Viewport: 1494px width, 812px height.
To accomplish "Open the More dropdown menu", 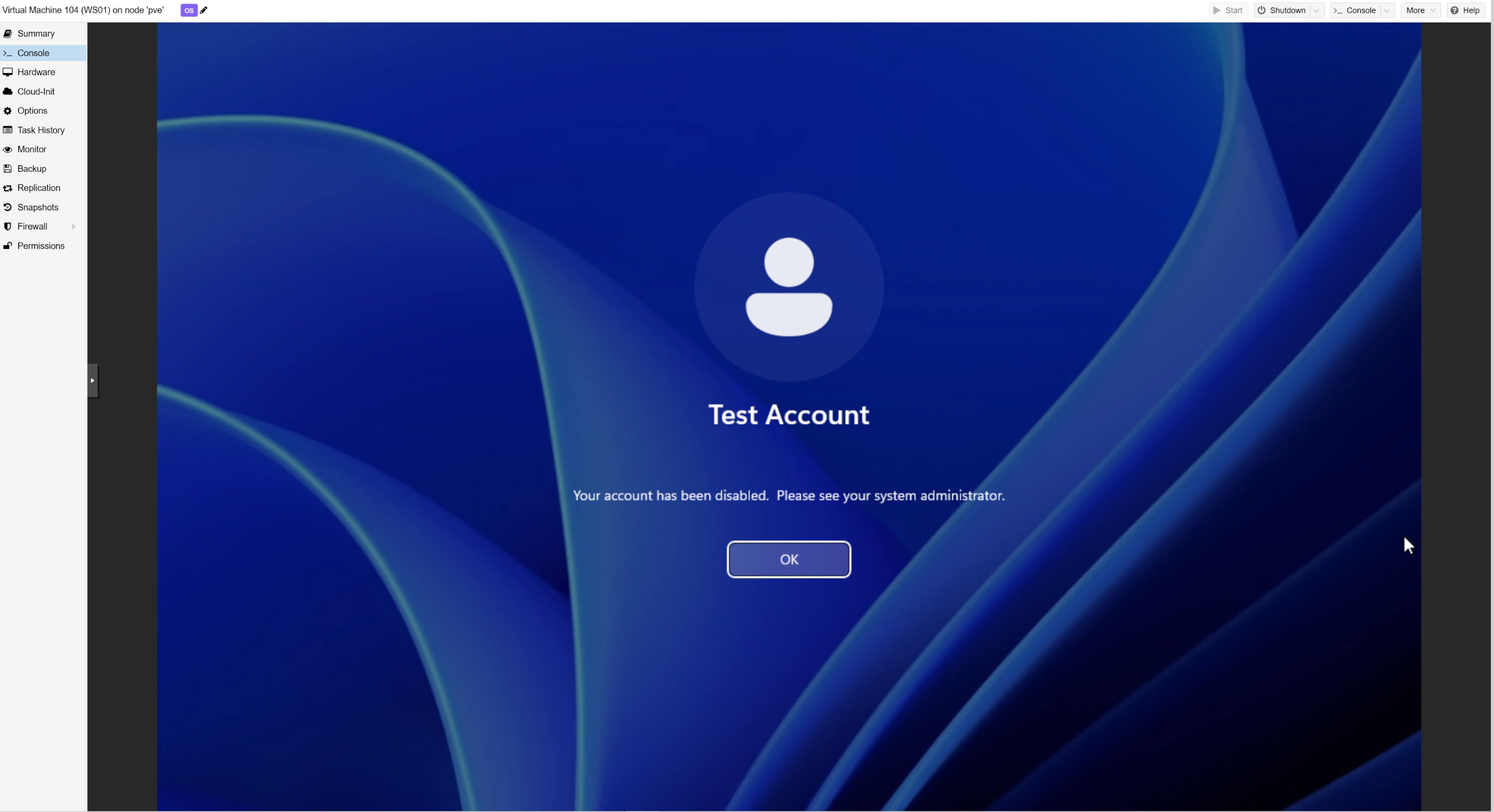I will click(x=1420, y=10).
